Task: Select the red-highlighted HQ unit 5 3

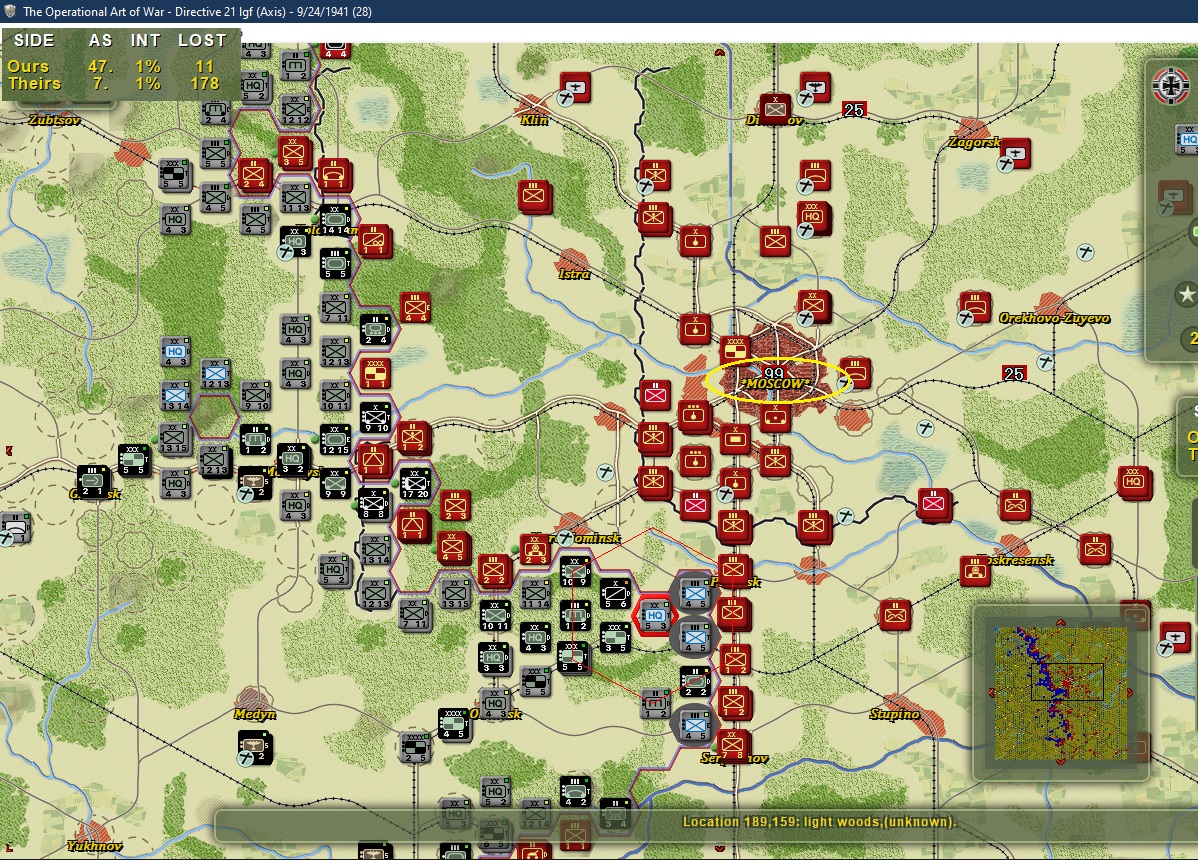Action: [x=655, y=615]
